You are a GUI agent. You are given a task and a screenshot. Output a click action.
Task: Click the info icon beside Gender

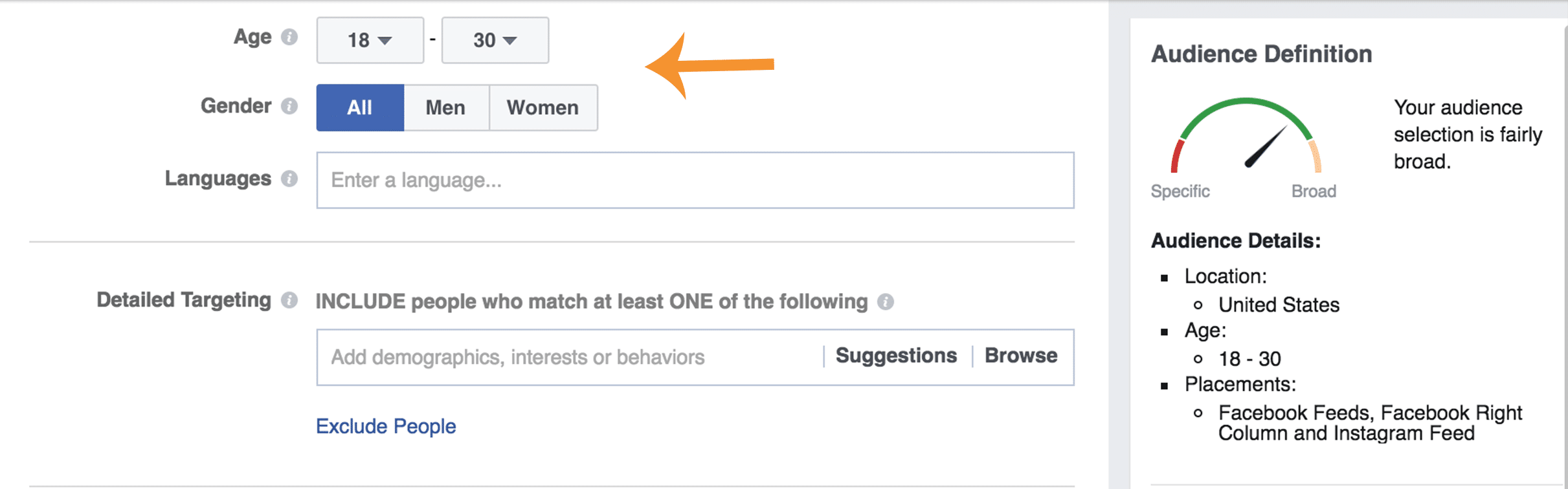click(289, 106)
